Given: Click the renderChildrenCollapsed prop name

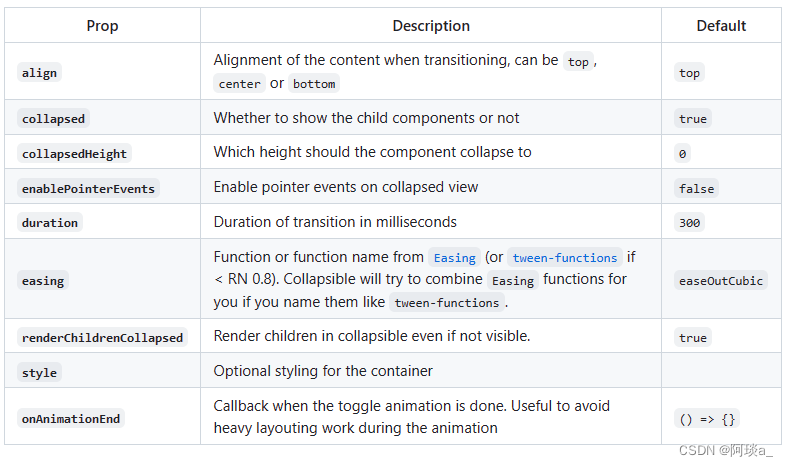Looking at the screenshot, I should coord(102,338).
